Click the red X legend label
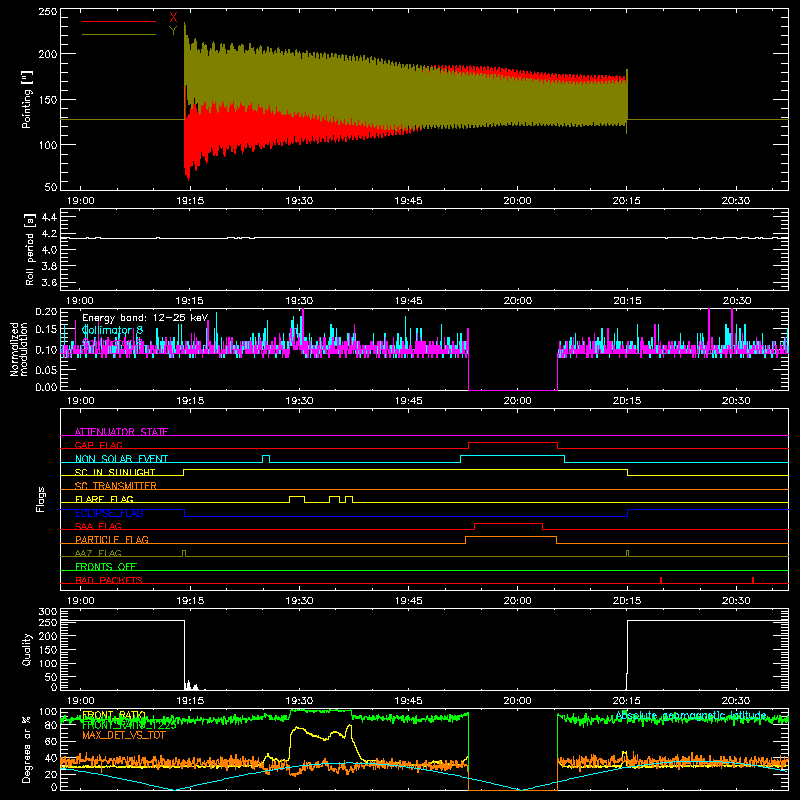This screenshot has height=800, width=800. 173,18
